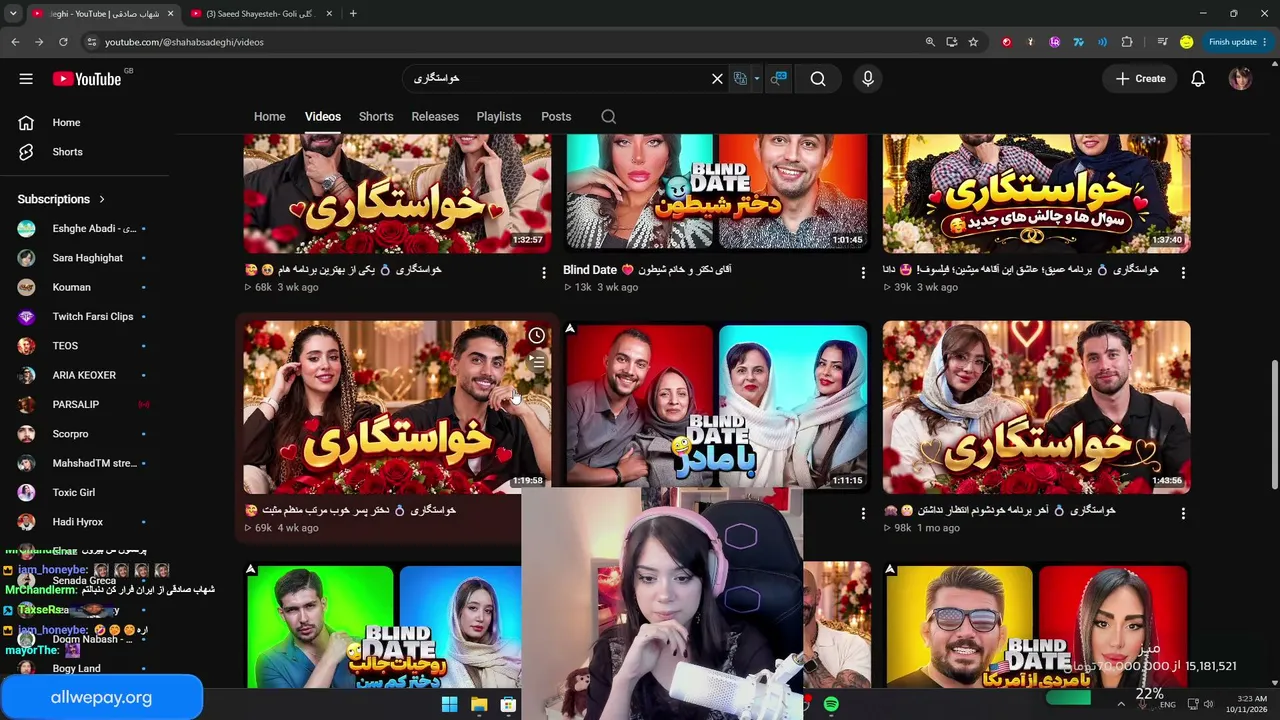Click the Create button
Screen dimensions: 1280x720
tap(1140, 79)
